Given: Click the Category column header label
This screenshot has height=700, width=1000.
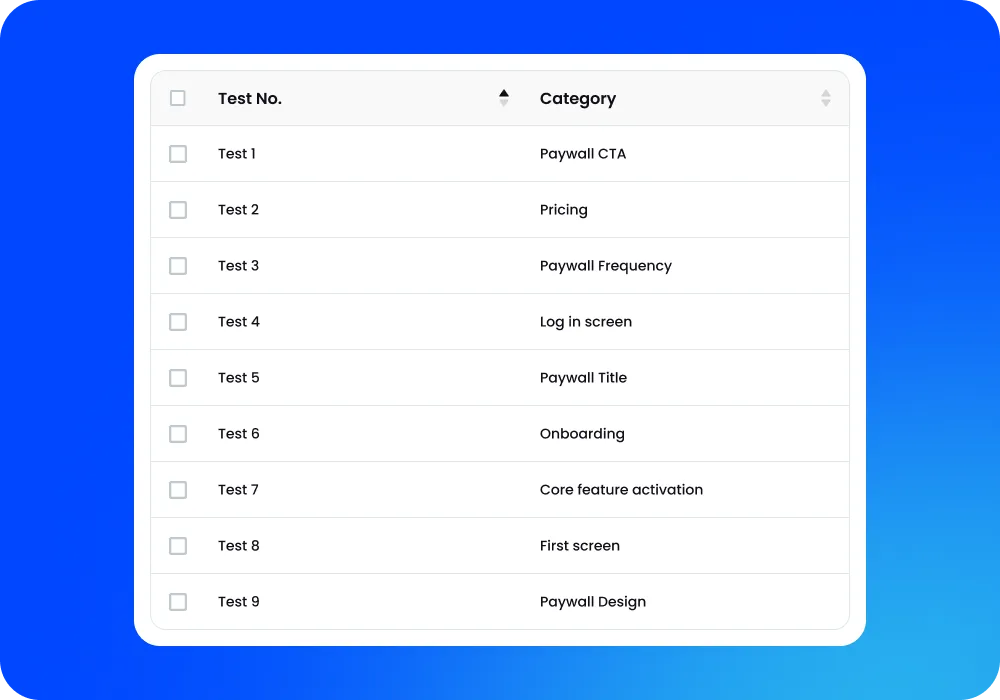Looking at the screenshot, I should click(x=578, y=99).
